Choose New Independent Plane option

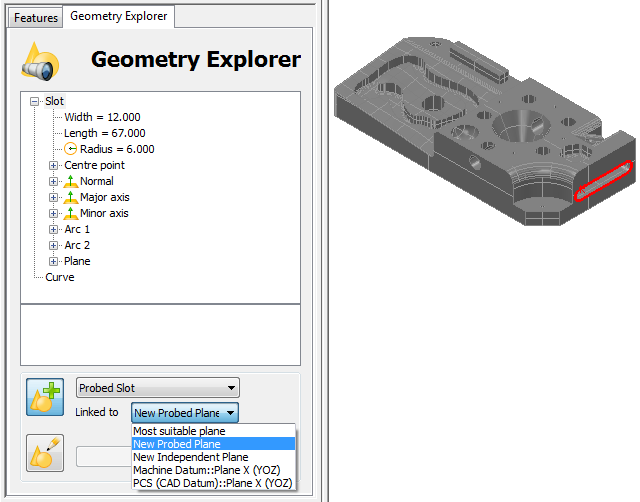(213, 457)
